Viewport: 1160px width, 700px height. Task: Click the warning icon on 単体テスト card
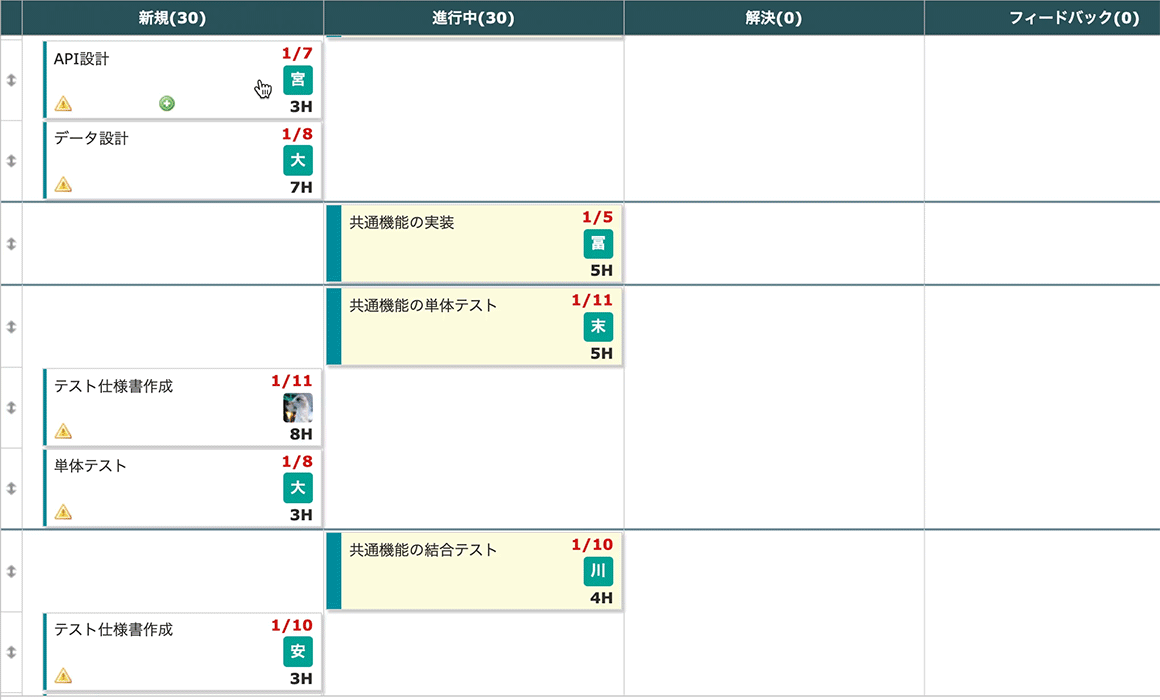point(63,512)
